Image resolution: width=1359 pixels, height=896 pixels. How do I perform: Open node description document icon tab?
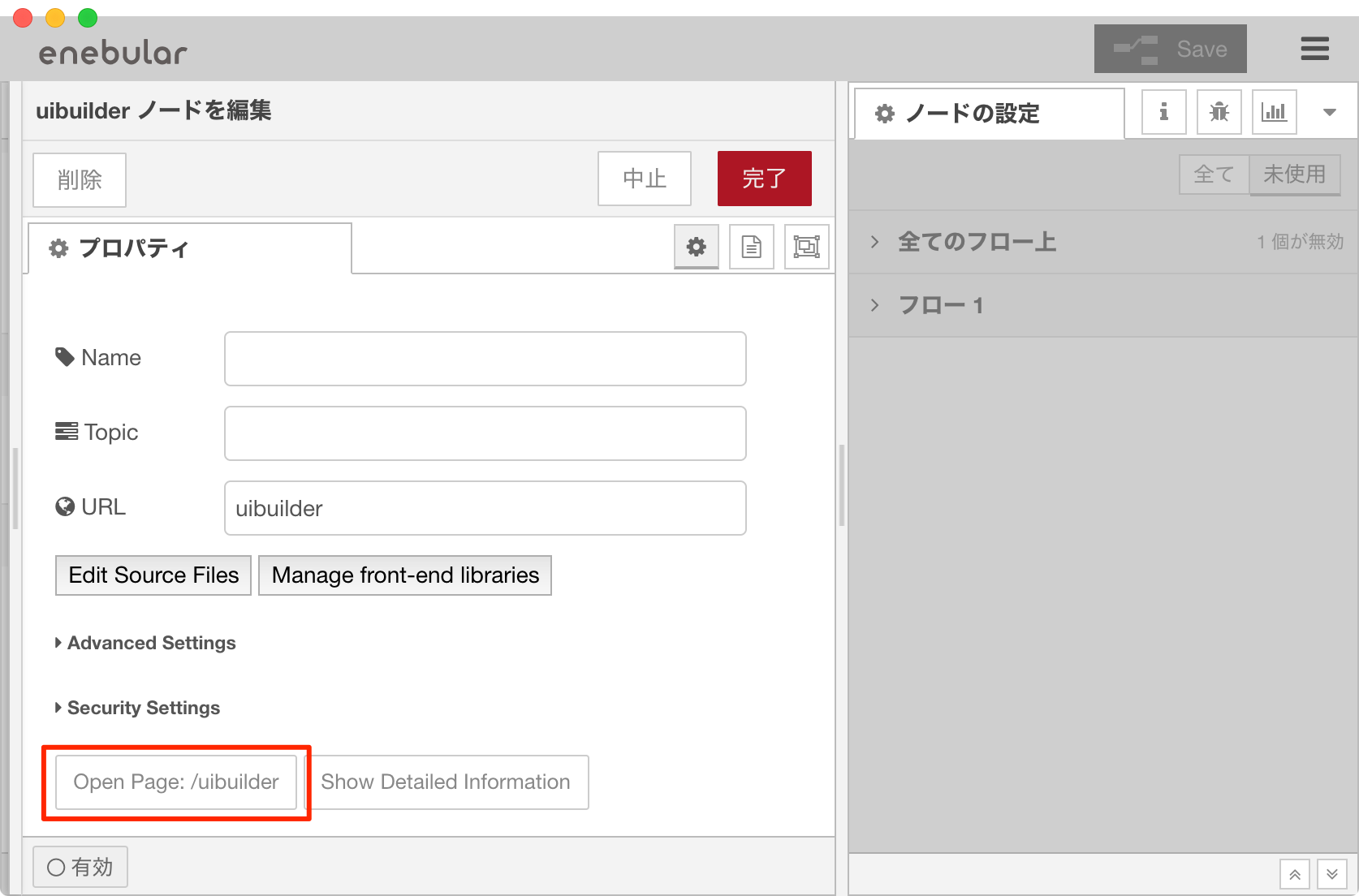pos(752,247)
